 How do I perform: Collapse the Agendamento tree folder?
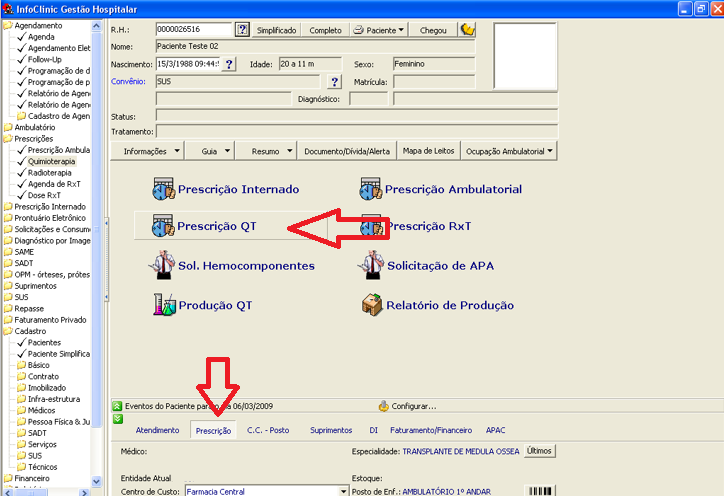click(x=8, y=25)
